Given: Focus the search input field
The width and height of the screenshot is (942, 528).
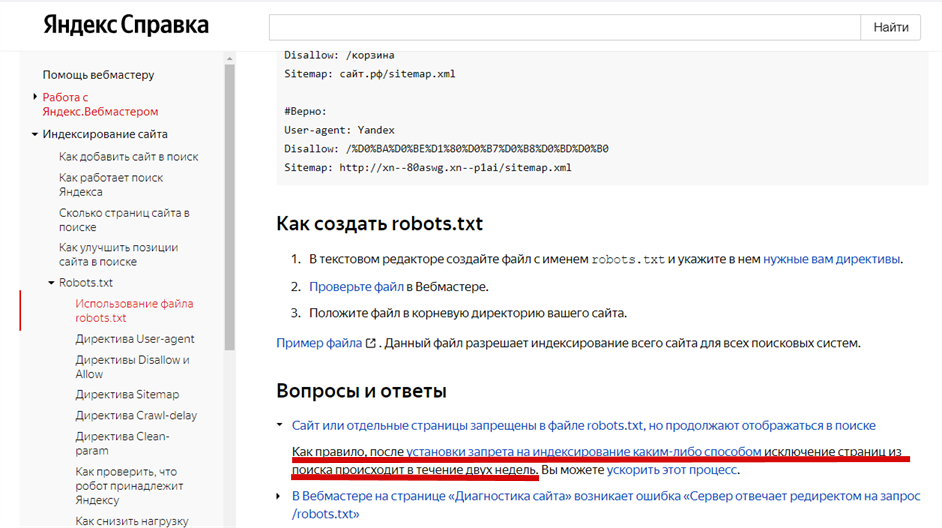Looking at the screenshot, I should 565,27.
